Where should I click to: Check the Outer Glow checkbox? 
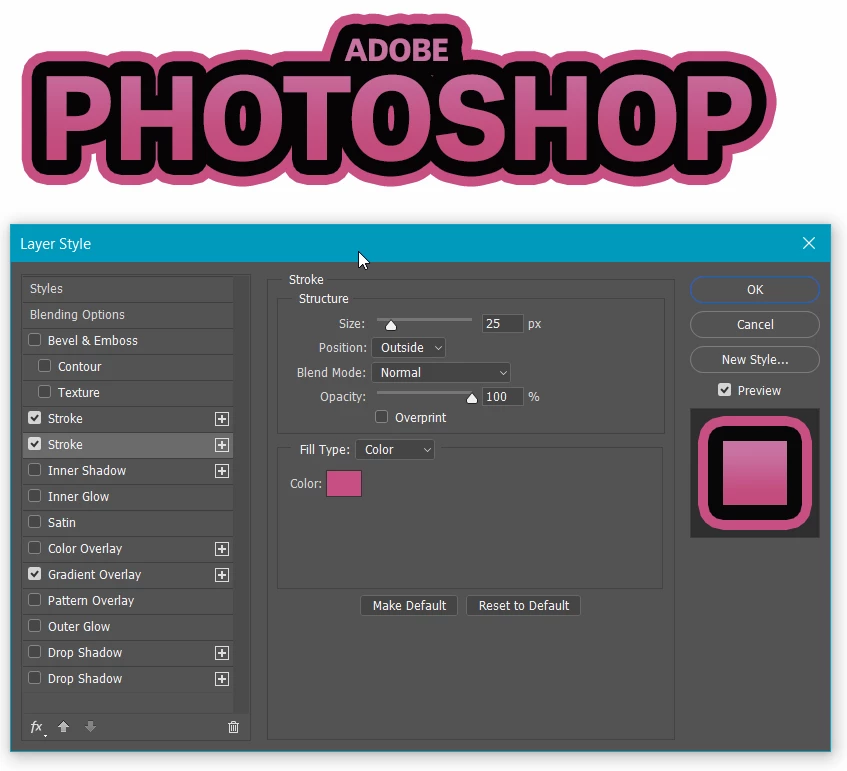(35, 626)
